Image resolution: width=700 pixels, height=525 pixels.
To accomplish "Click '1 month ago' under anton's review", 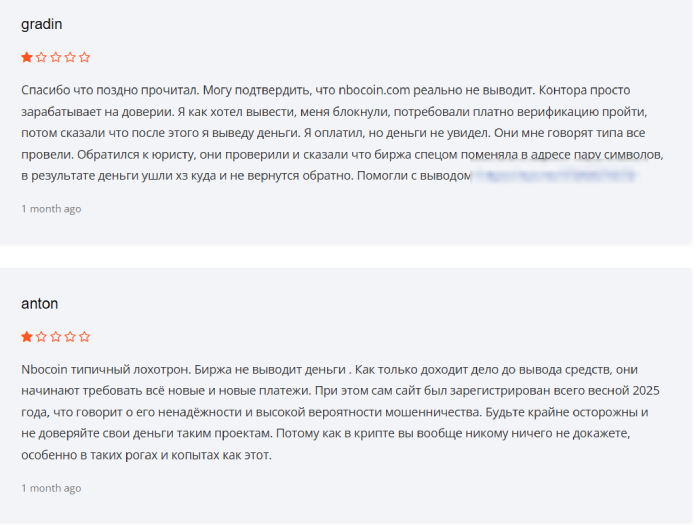I will pos(51,488).
